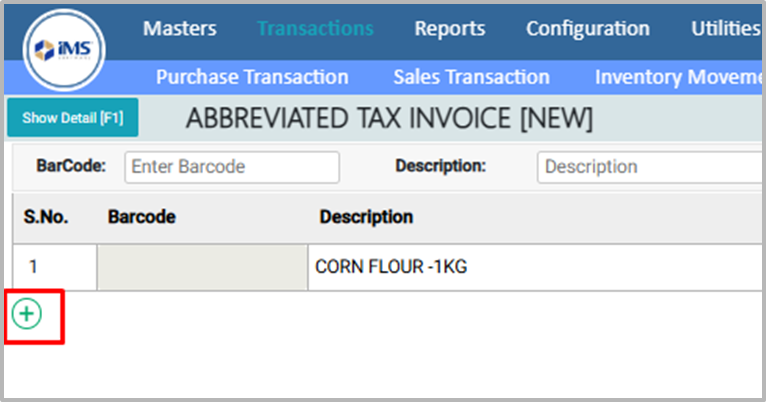Click the ABBREVIATED TAX INVOICE [NEW] title
The image size is (766, 402).
click(x=389, y=119)
